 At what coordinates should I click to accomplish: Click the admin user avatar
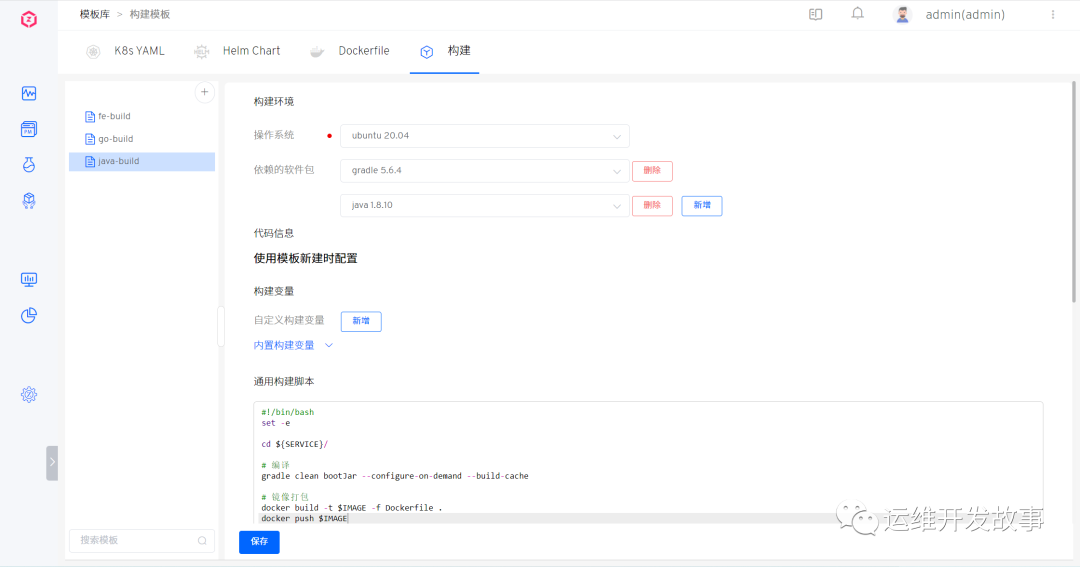(x=902, y=14)
